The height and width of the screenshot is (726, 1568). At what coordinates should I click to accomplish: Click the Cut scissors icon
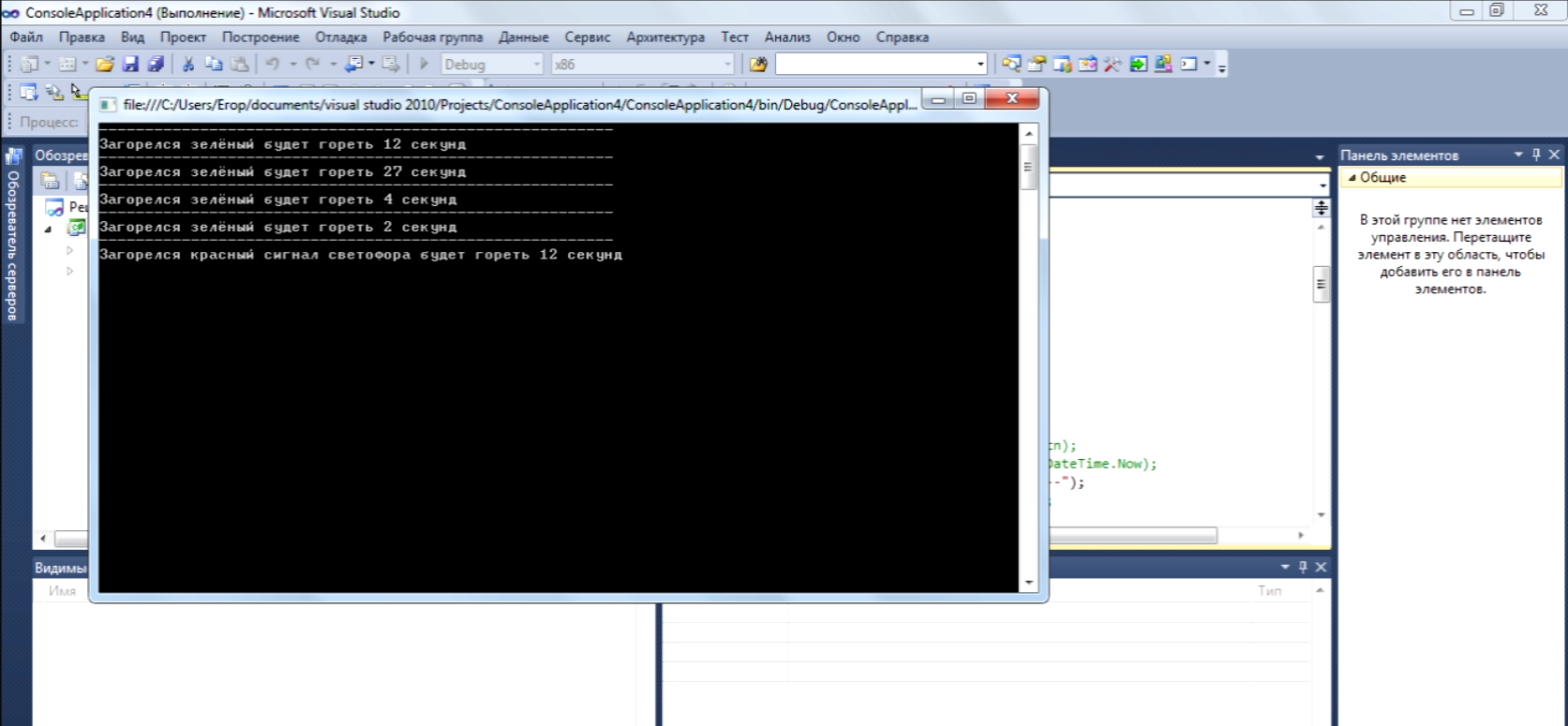coord(188,65)
